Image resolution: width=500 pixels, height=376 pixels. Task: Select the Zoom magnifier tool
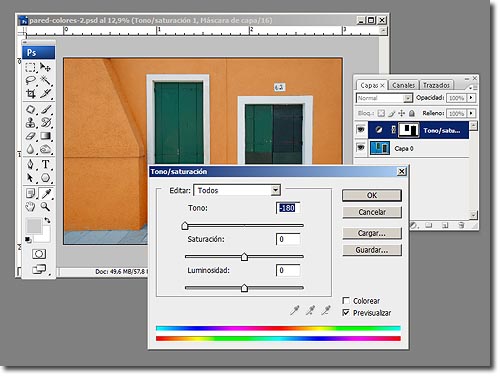pos(46,207)
